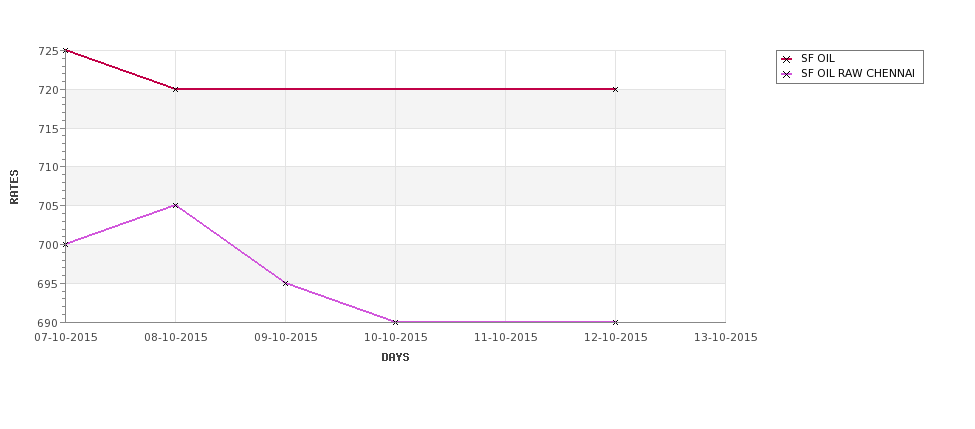Click the SF OIL data point at 07-10-2015

[65, 50]
